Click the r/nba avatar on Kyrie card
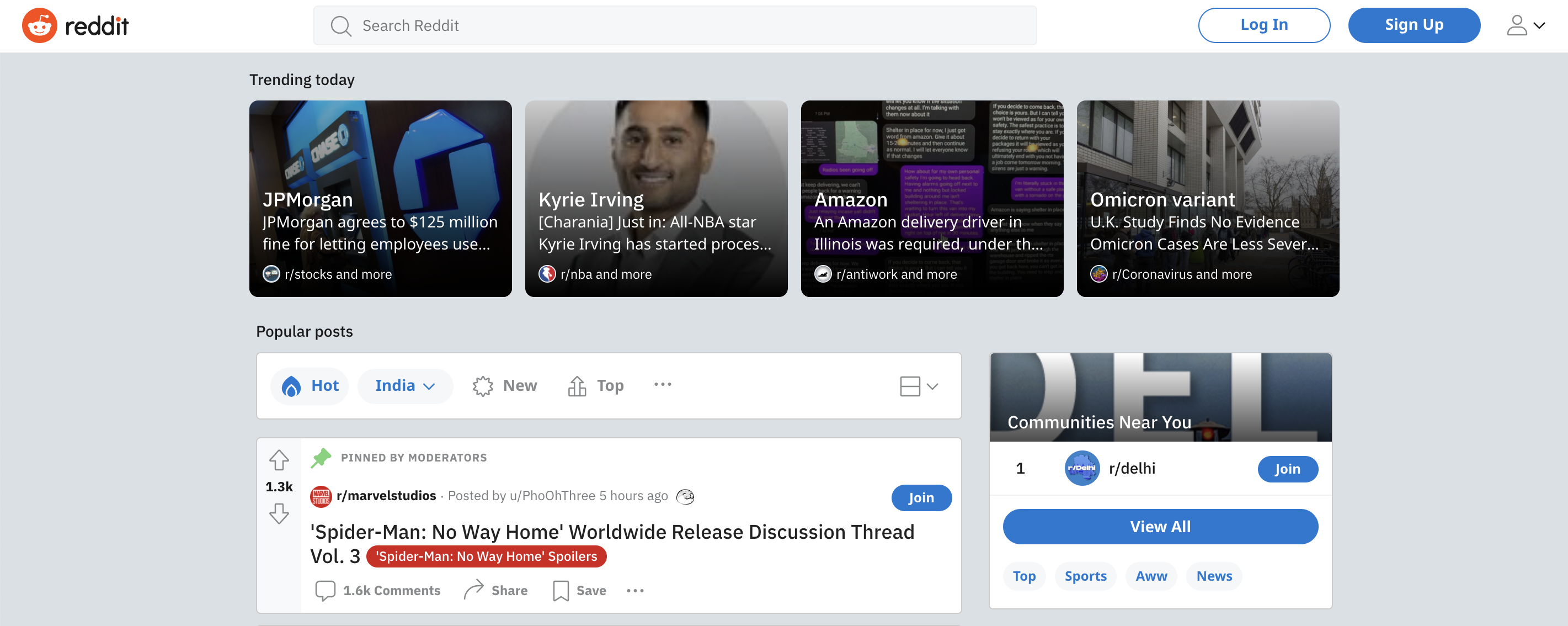Screen dimensions: 1568x626 tap(547, 274)
